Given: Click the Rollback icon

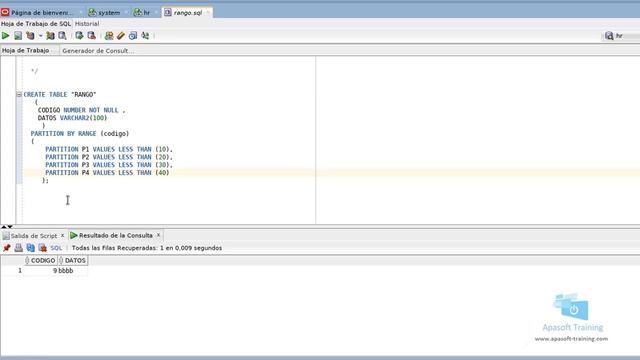Looking at the screenshot, I should click(x=91, y=36).
